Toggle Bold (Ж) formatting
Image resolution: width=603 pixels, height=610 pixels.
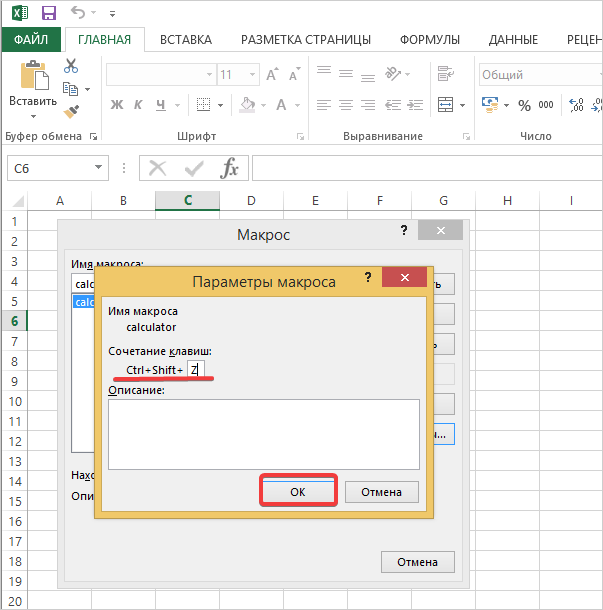pyautogui.click(x=116, y=105)
